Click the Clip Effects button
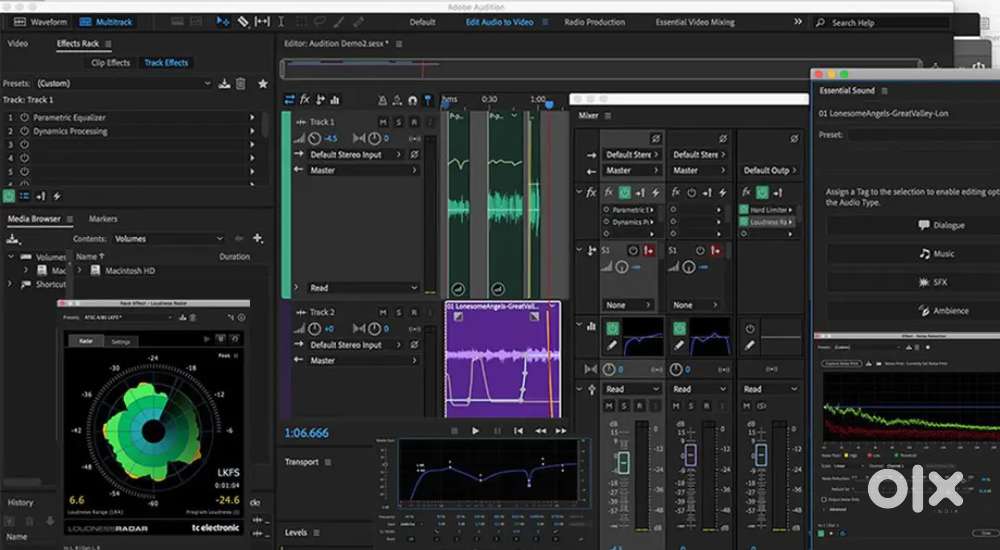The height and width of the screenshot is (550, 1000). pos(110,63)
